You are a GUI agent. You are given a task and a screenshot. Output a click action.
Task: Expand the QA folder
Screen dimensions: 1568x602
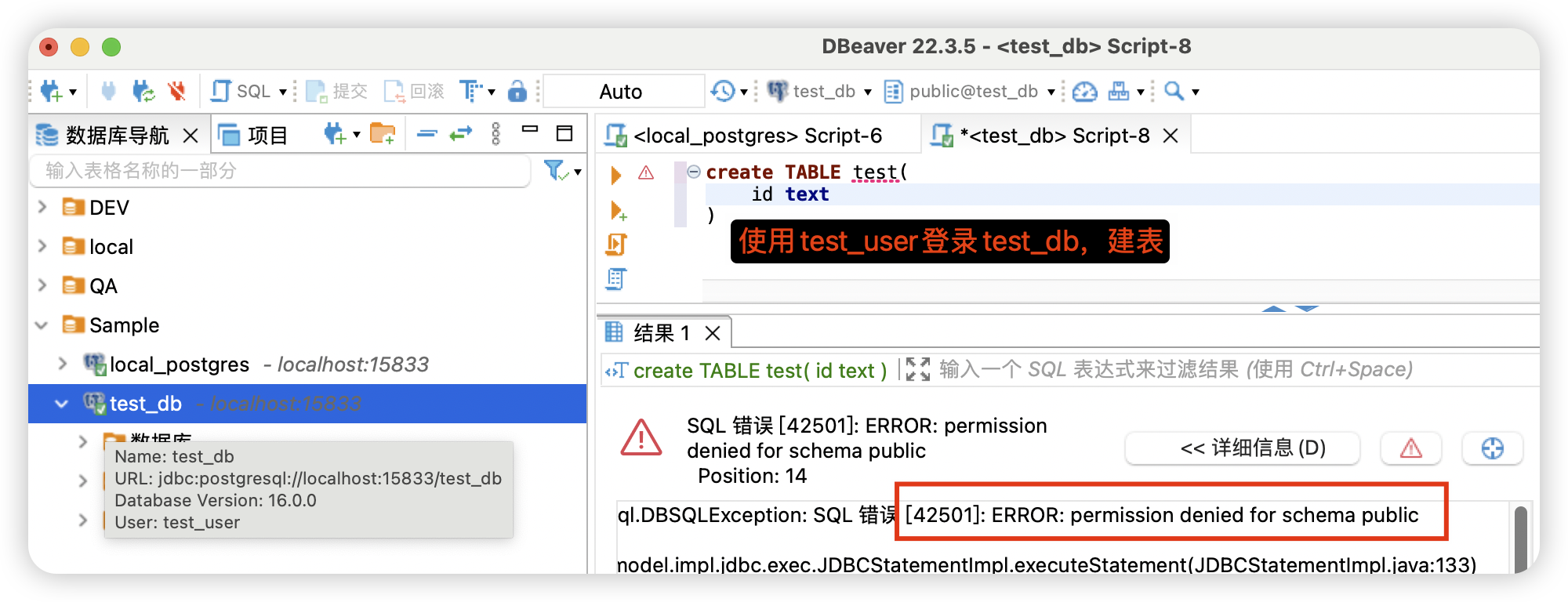[43, 285]
